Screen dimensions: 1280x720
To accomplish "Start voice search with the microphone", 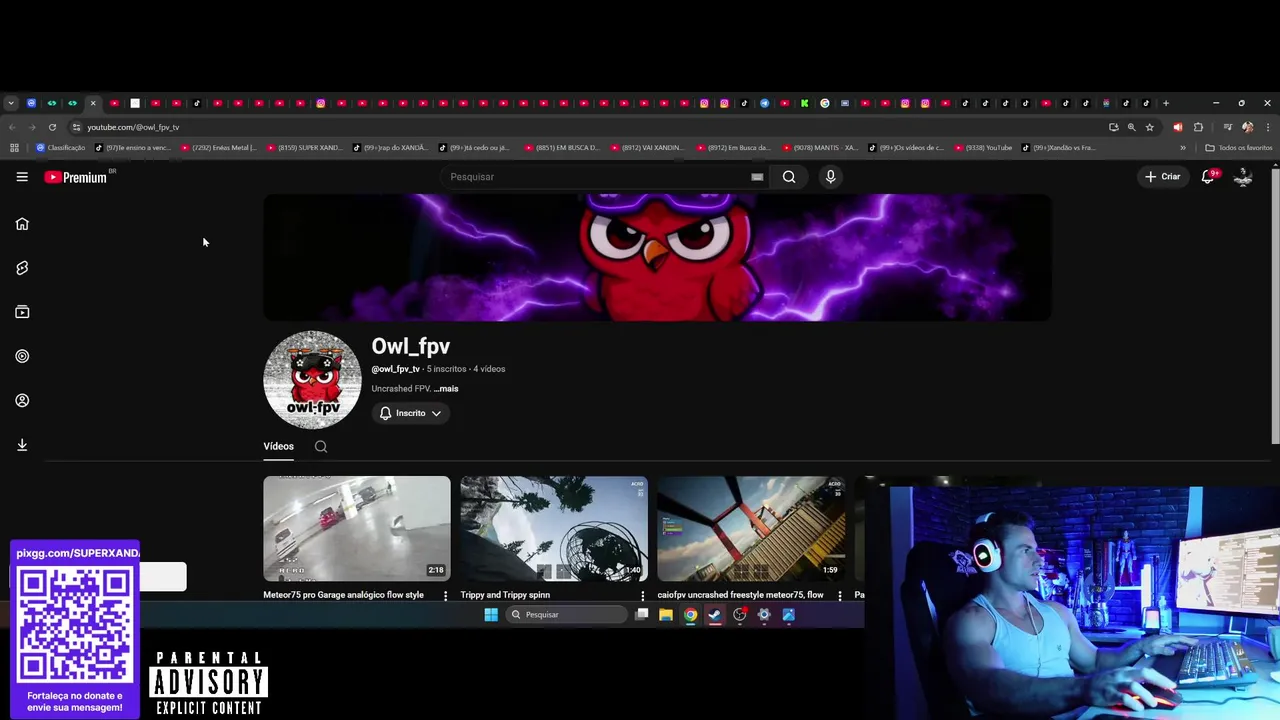I will tap(830, 177).
